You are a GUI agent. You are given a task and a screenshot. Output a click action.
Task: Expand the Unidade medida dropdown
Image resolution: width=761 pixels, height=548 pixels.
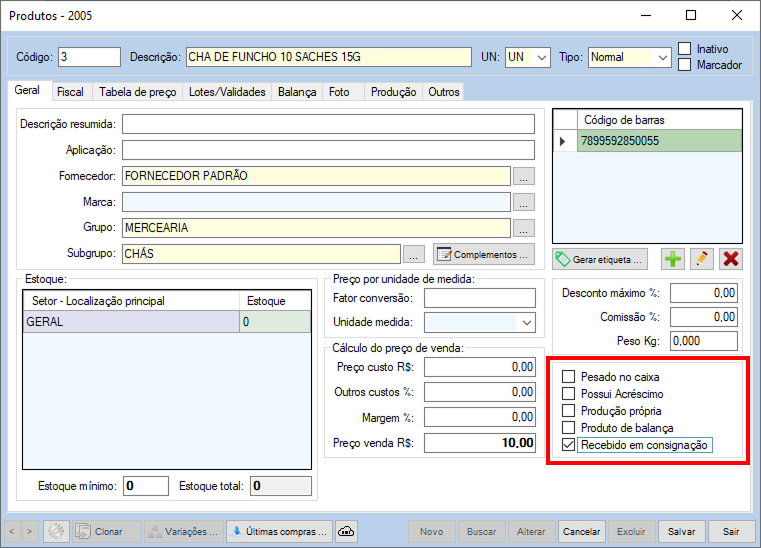click(x=527, y=322)
